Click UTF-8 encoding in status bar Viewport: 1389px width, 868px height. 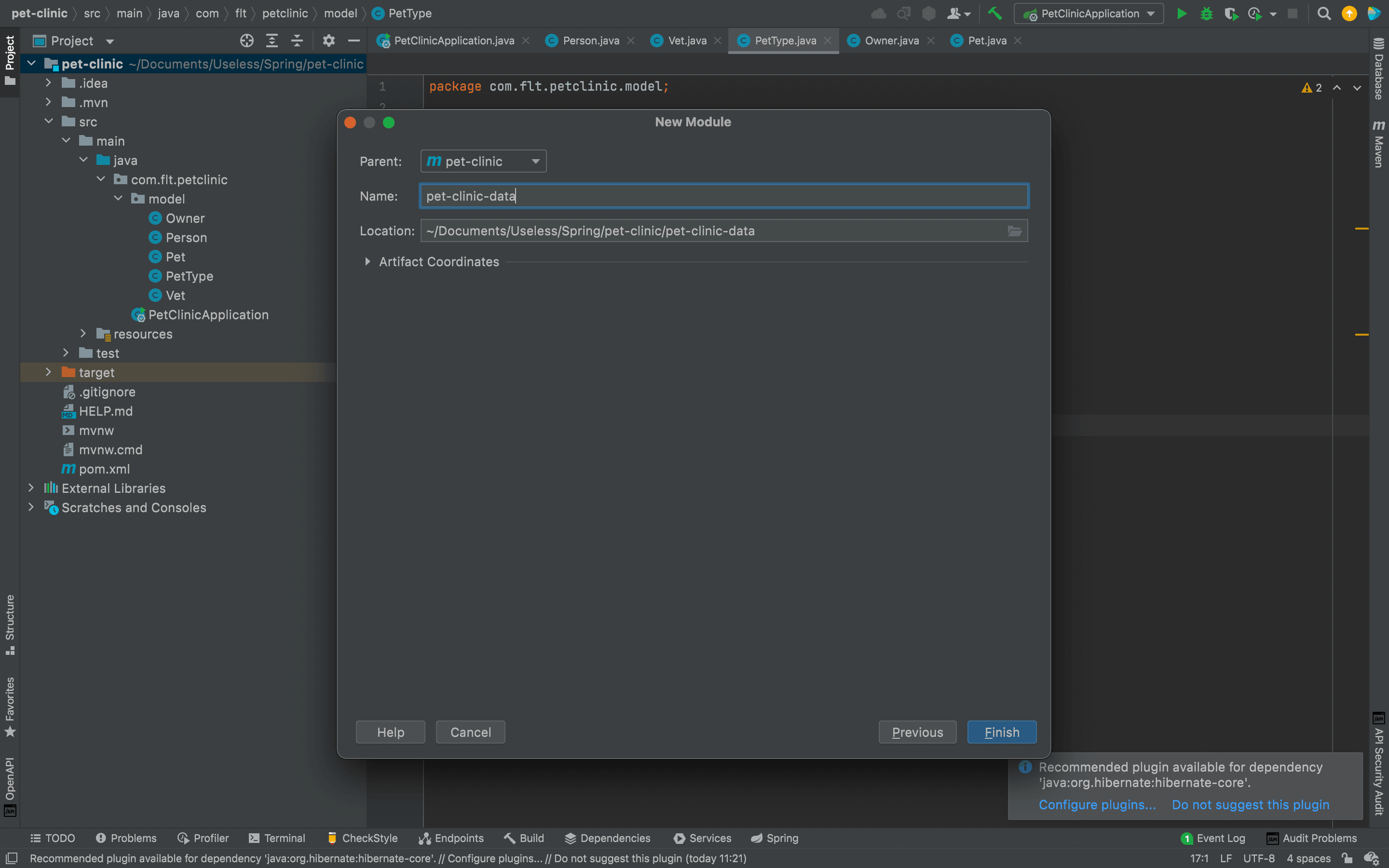1258,858
